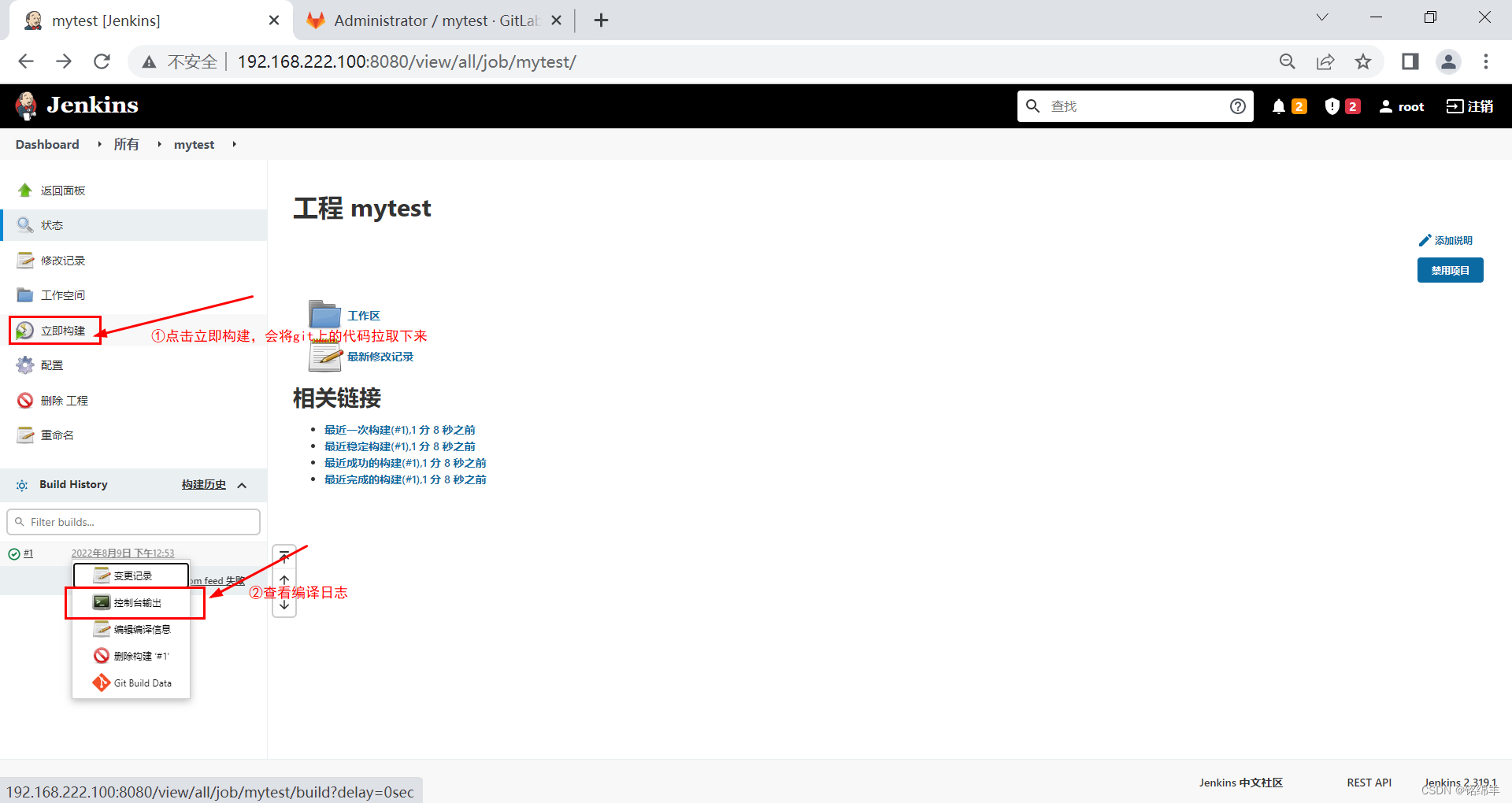Viewport: 1512px width, 803px height.
Task: Open the browser tab search dropdown
Action: point(1321,17)
